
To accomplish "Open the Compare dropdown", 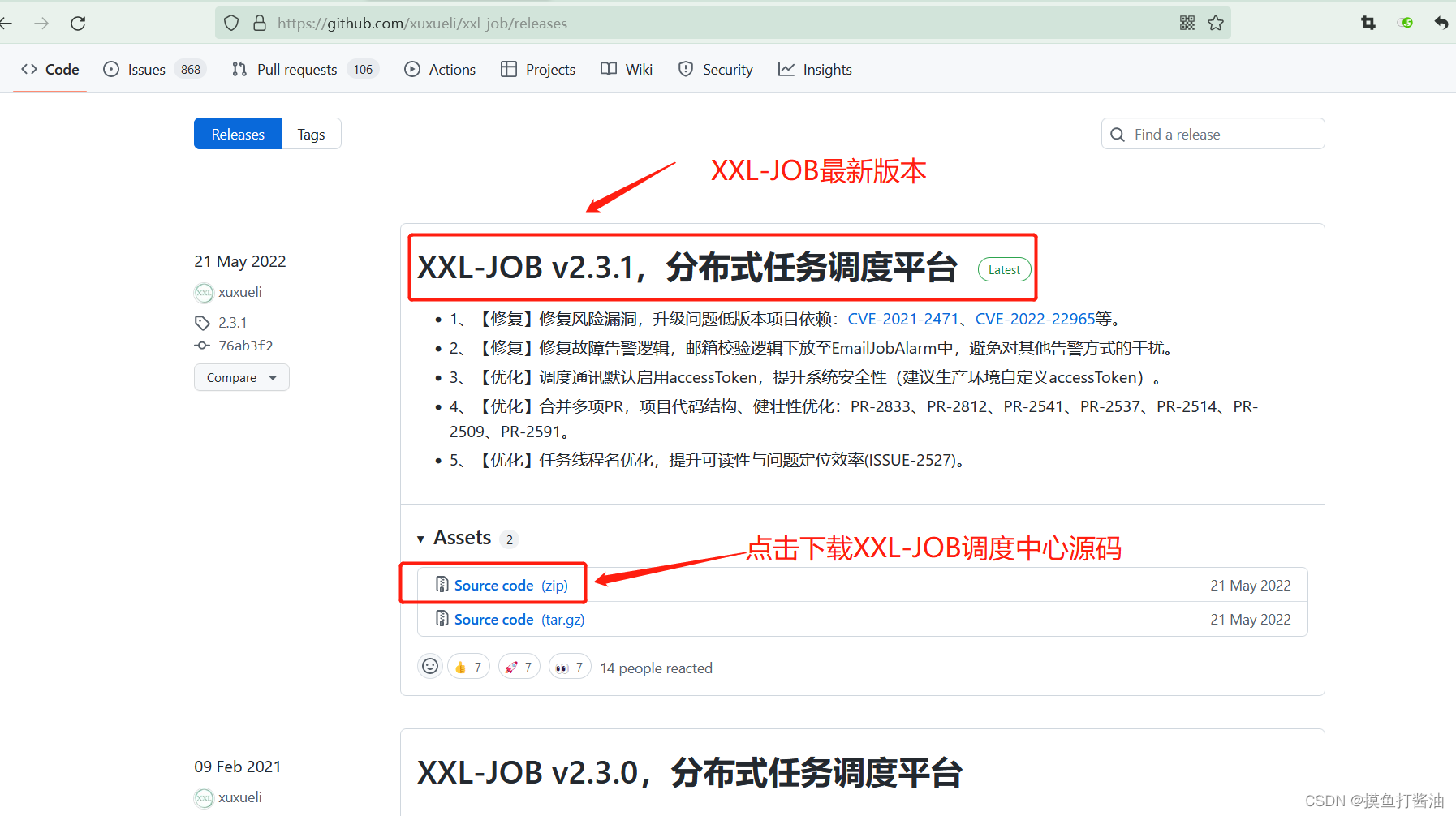I will point(241,377).
